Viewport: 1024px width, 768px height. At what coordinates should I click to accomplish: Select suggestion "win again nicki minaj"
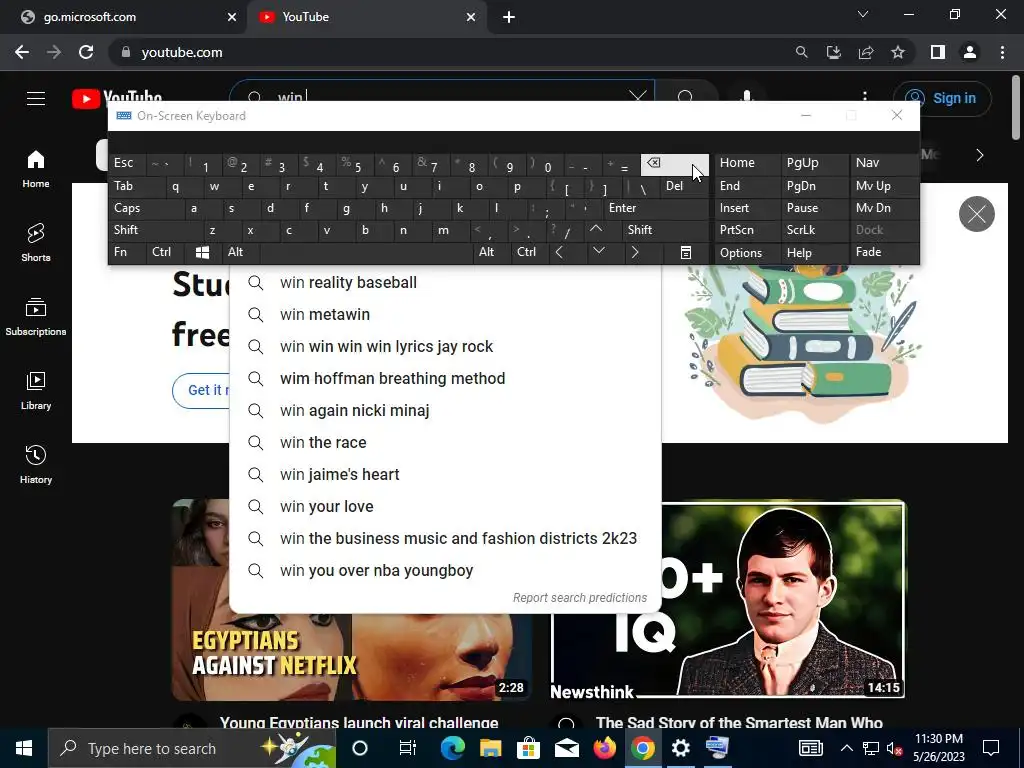(445, 411)
